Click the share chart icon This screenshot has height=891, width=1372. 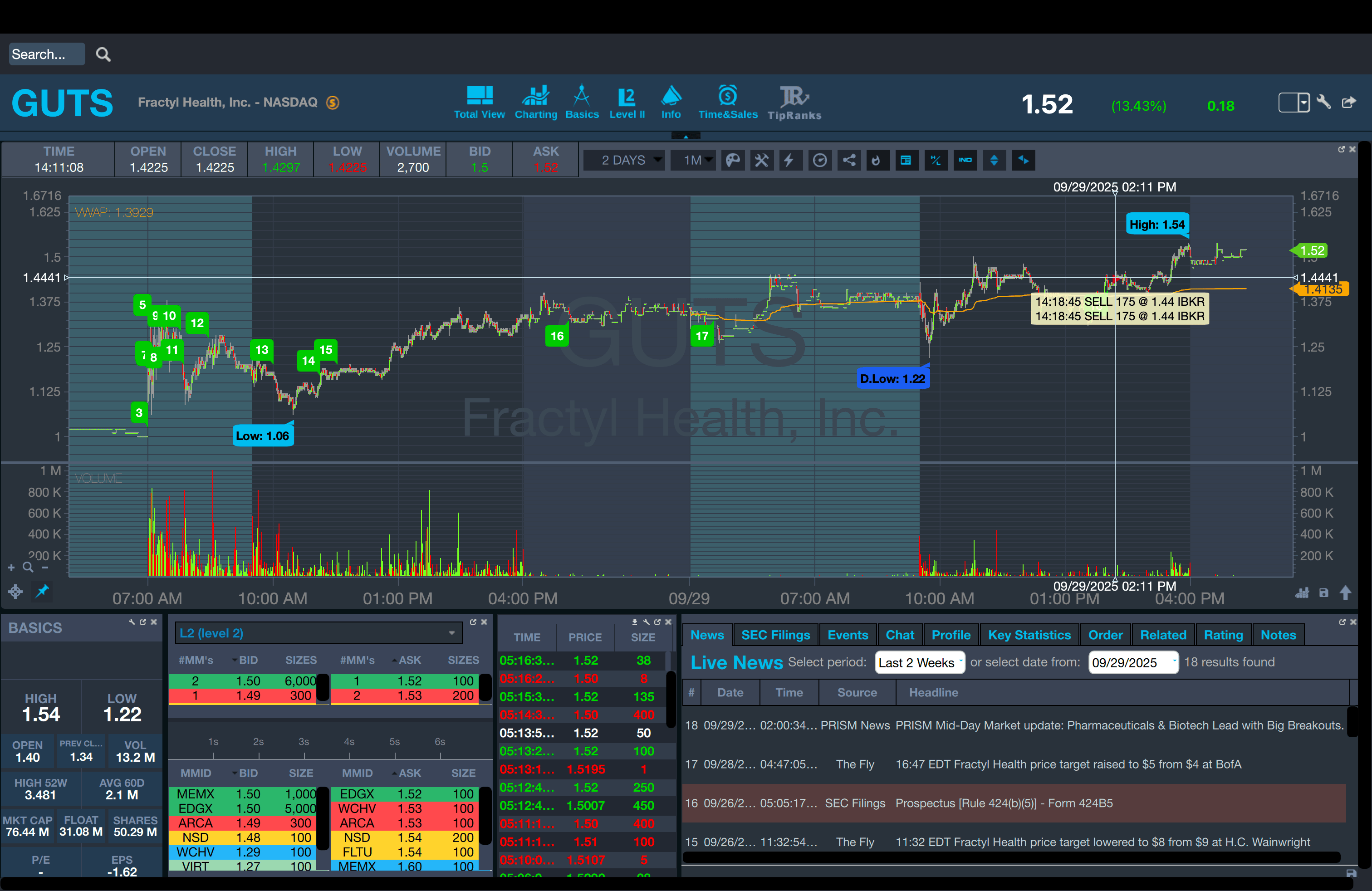[x=848, y=160]
